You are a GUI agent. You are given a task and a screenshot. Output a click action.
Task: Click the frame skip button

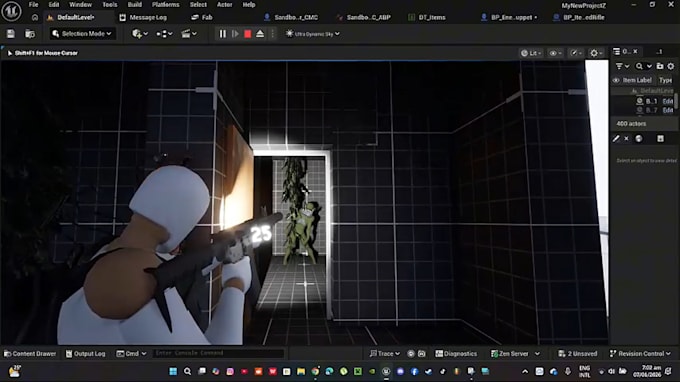tap(235, 34)
